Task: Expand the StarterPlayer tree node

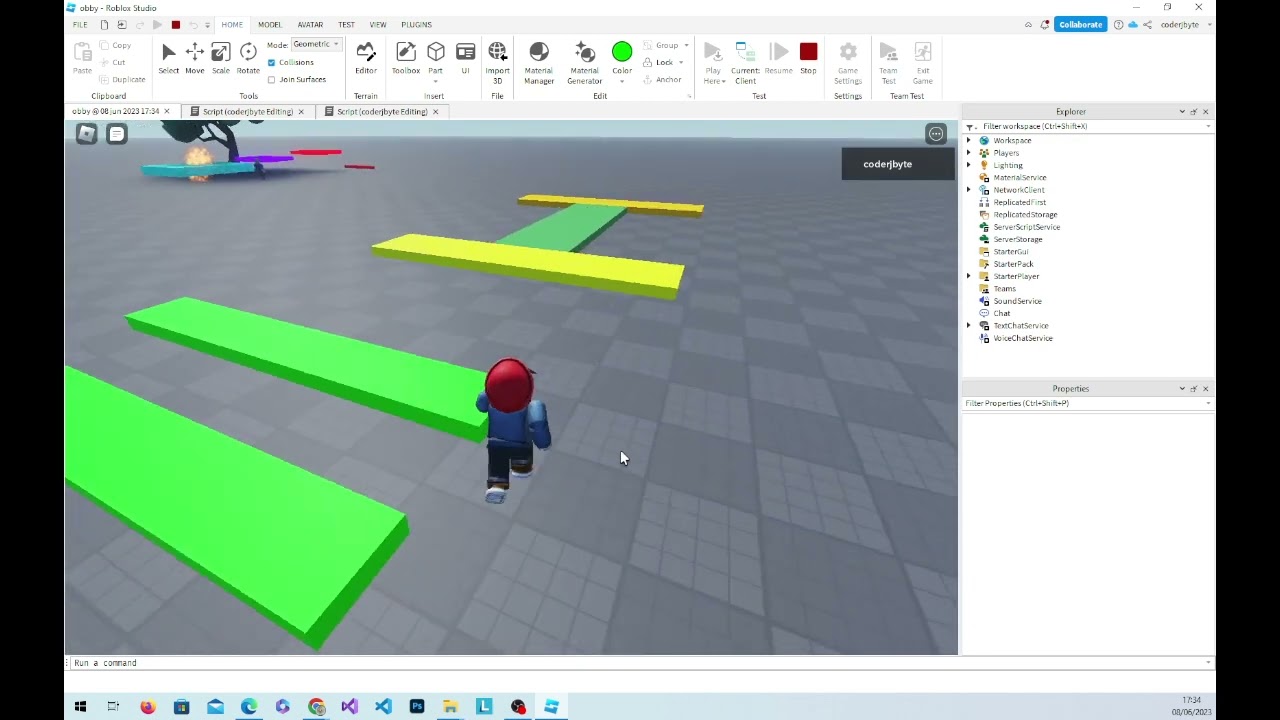Action: pyautogui.click(x=968, y=276)
